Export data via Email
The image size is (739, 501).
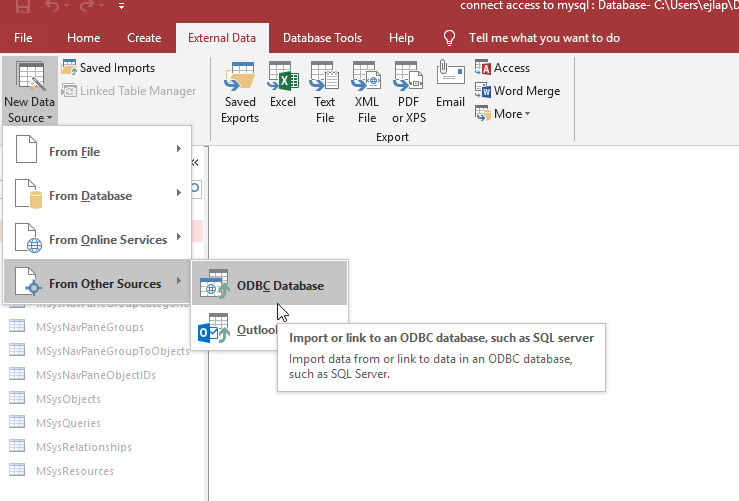[450, 85]
